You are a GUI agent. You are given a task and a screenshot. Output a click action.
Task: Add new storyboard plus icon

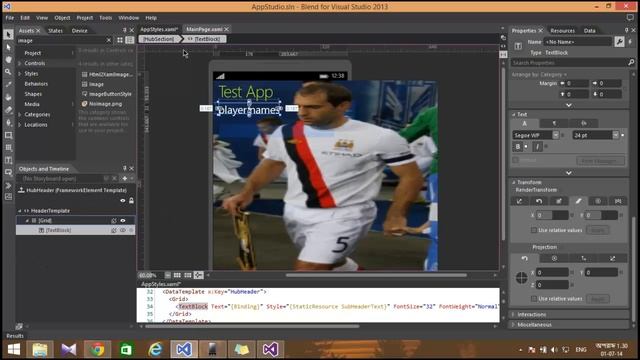(x=125, y=178)
